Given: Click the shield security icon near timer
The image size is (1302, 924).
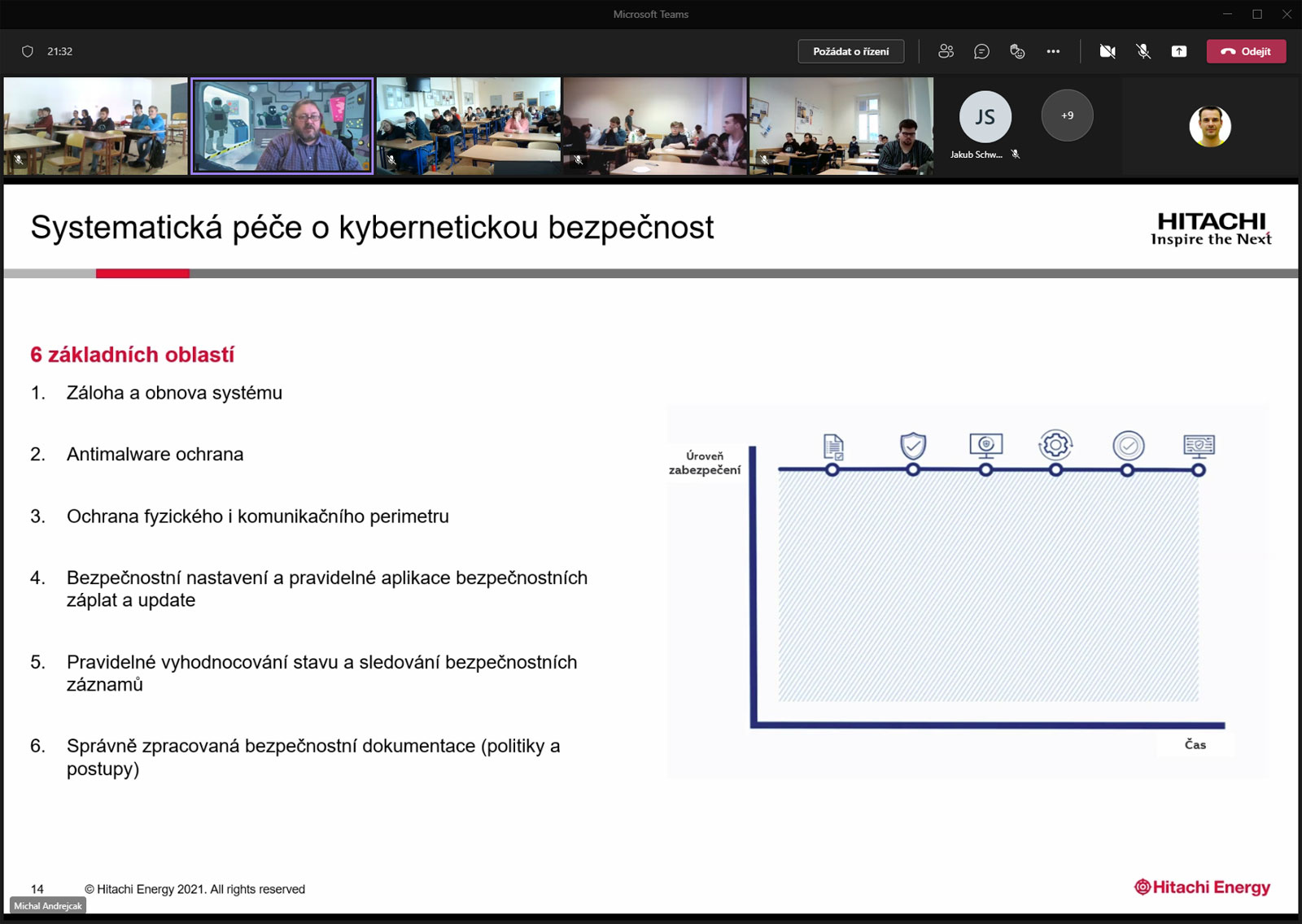Looking at the screenshot, I should (28, 51).
